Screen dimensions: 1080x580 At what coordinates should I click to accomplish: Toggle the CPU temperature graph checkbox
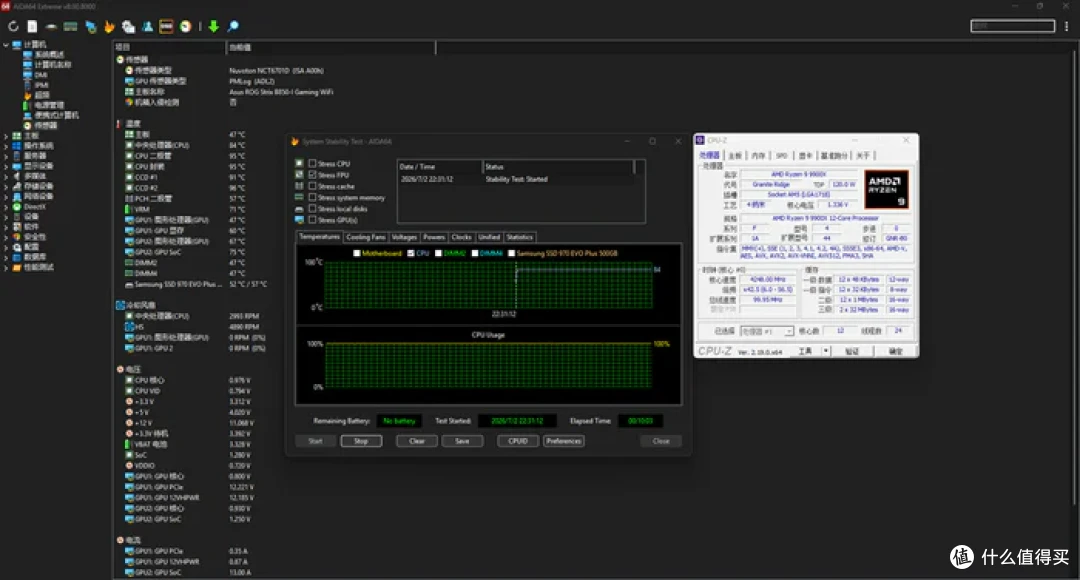click(x=411, y=253)
